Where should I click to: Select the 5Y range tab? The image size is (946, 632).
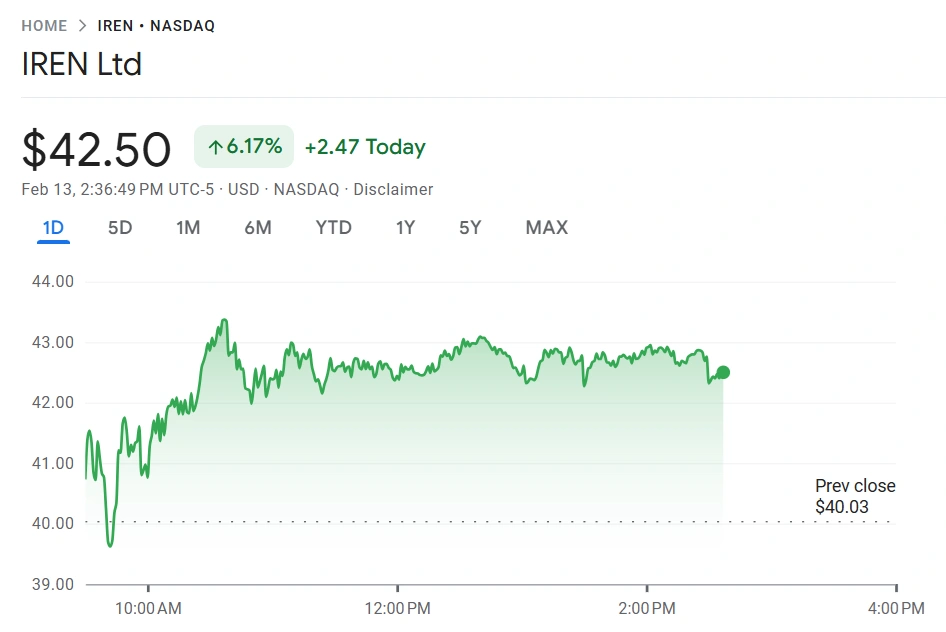click(470, 228)
